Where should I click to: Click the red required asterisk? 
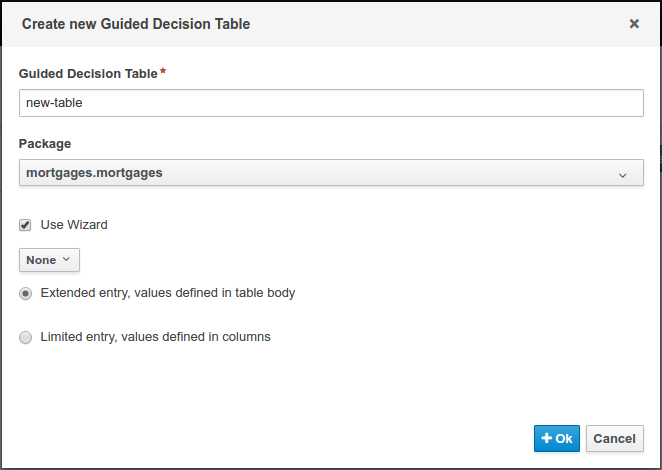point(163,72)
